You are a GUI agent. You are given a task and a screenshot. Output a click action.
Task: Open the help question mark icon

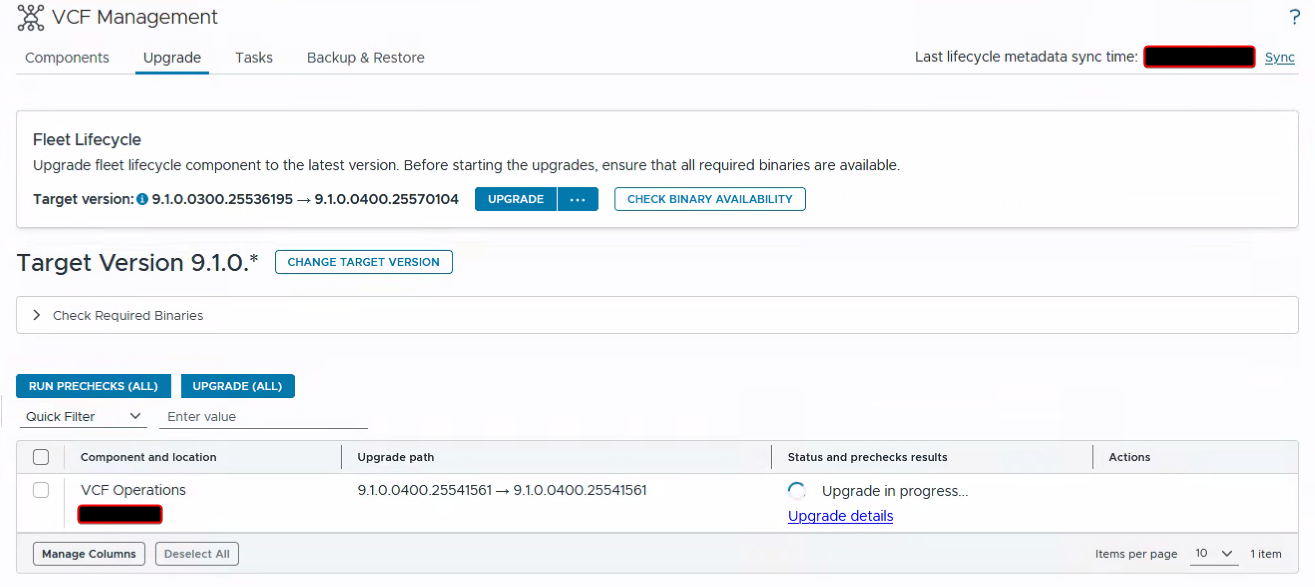(1295, 17)
